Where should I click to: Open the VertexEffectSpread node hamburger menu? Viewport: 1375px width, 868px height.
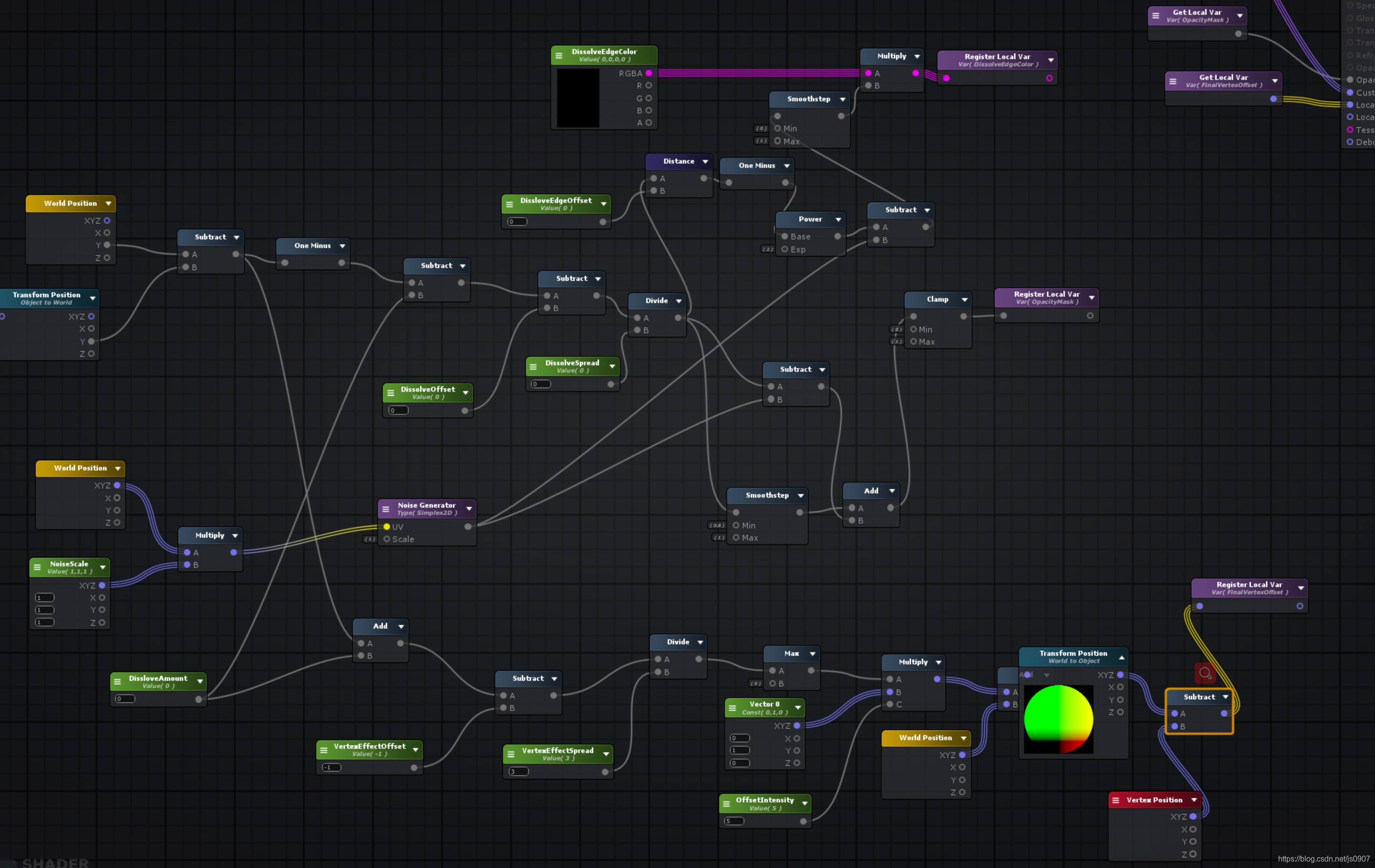[511, 754]
